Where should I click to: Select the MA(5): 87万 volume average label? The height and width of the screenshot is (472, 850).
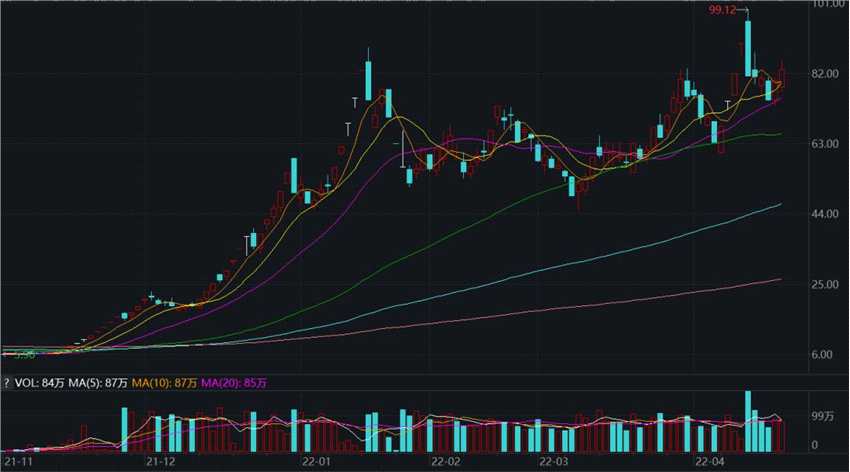click(98, 383)
